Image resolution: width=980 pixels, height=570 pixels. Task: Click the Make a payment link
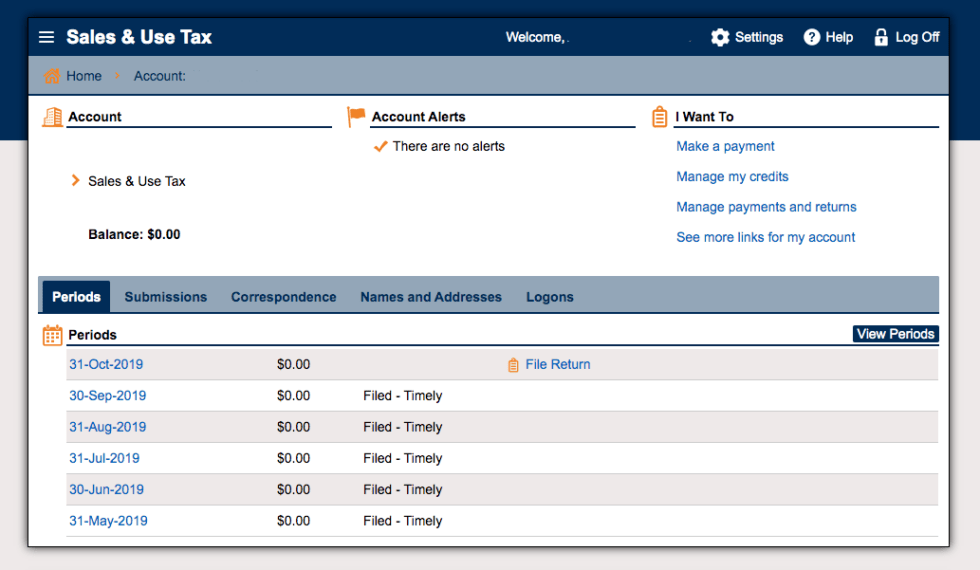[725, 146]
